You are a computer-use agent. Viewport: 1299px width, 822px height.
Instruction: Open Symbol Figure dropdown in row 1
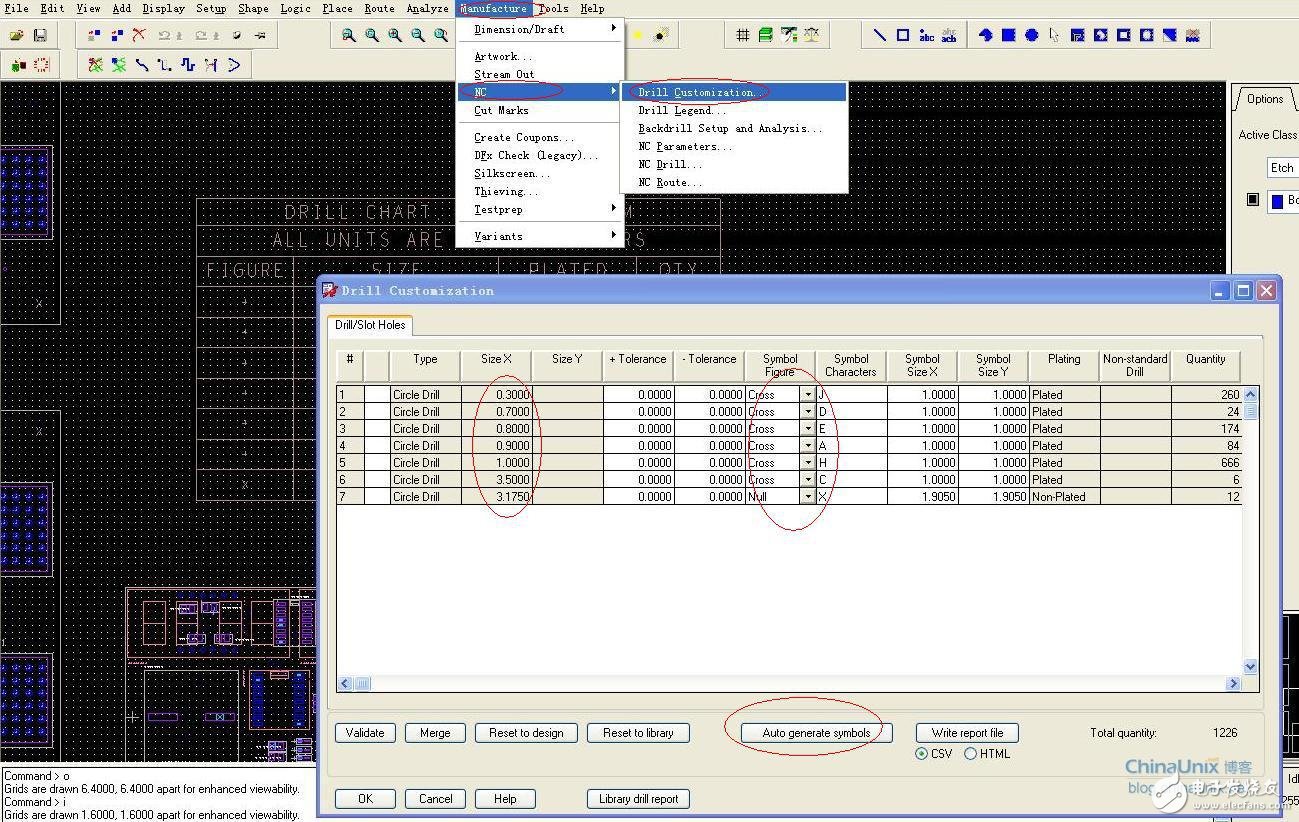807,395
